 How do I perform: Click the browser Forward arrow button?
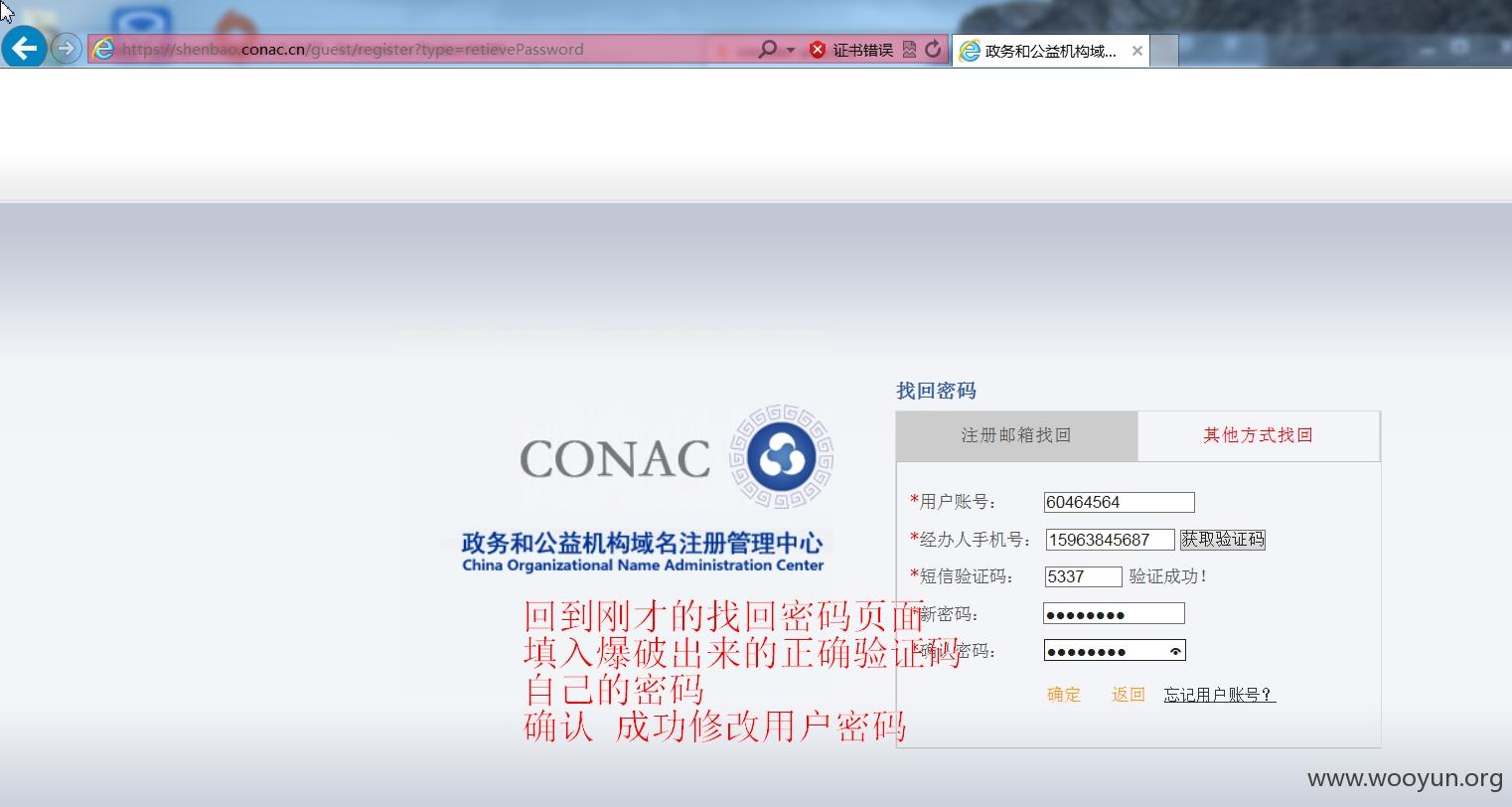[66, 49]
